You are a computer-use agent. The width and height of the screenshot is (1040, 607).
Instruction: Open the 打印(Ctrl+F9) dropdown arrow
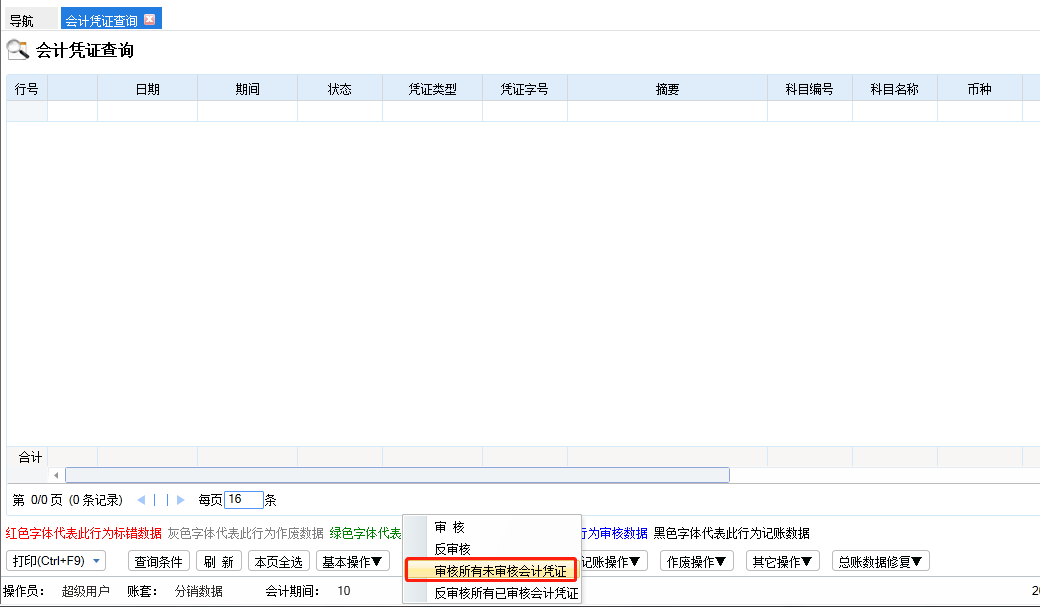[96, 561]
